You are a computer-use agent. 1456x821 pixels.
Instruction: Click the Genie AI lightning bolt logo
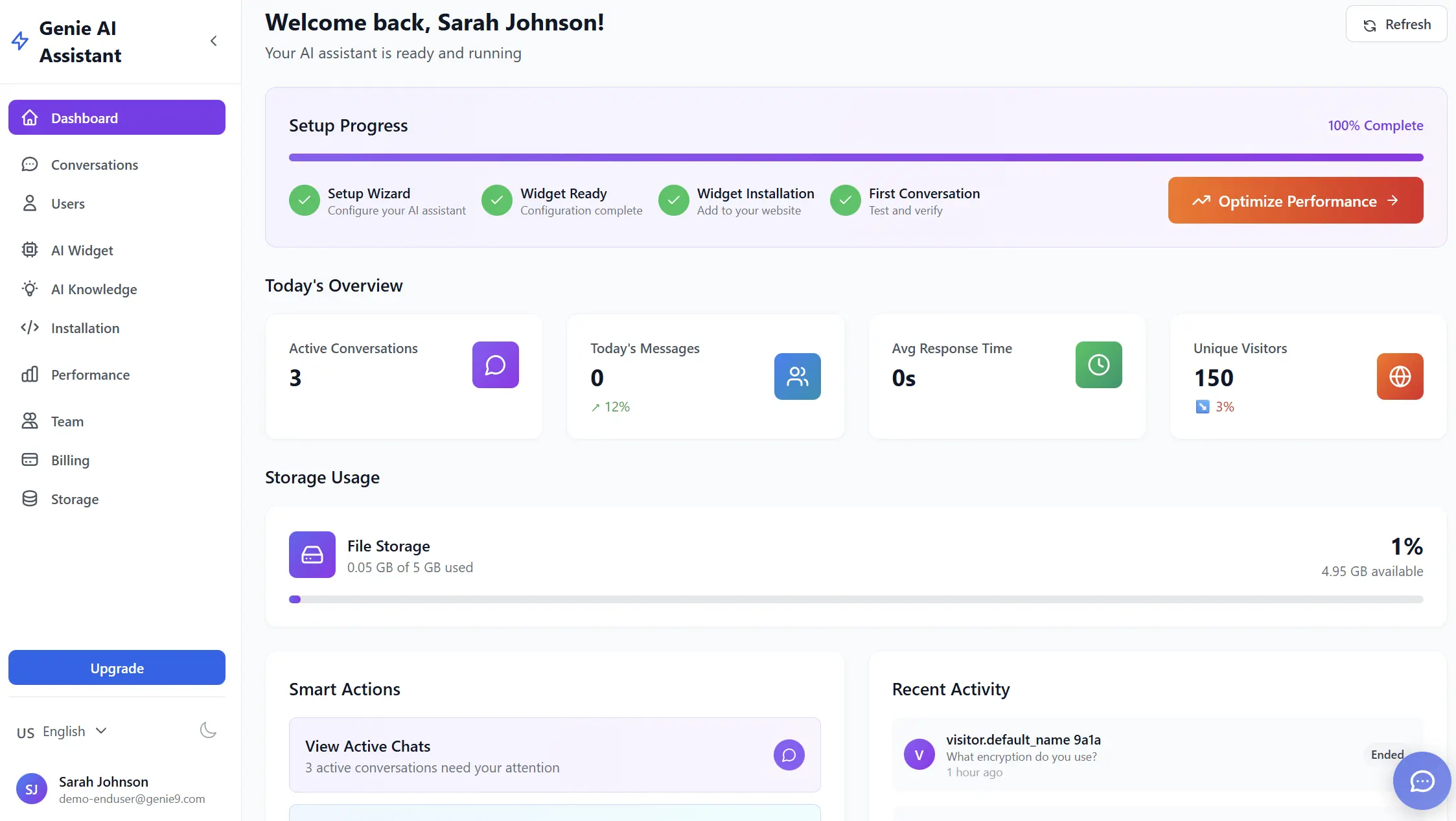(x=20, y=41)
